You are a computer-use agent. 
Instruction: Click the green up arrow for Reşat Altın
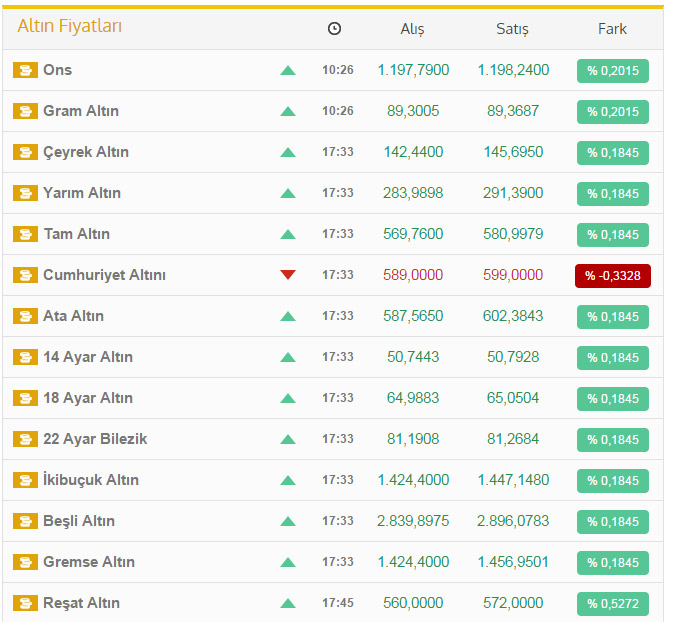288,604
